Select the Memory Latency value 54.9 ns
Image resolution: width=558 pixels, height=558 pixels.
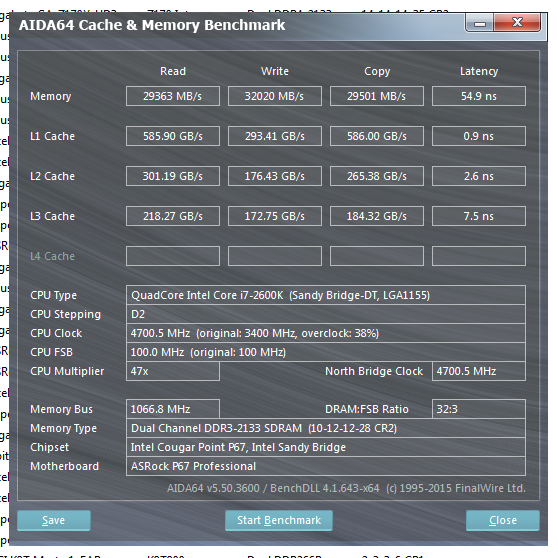[479, 96]
